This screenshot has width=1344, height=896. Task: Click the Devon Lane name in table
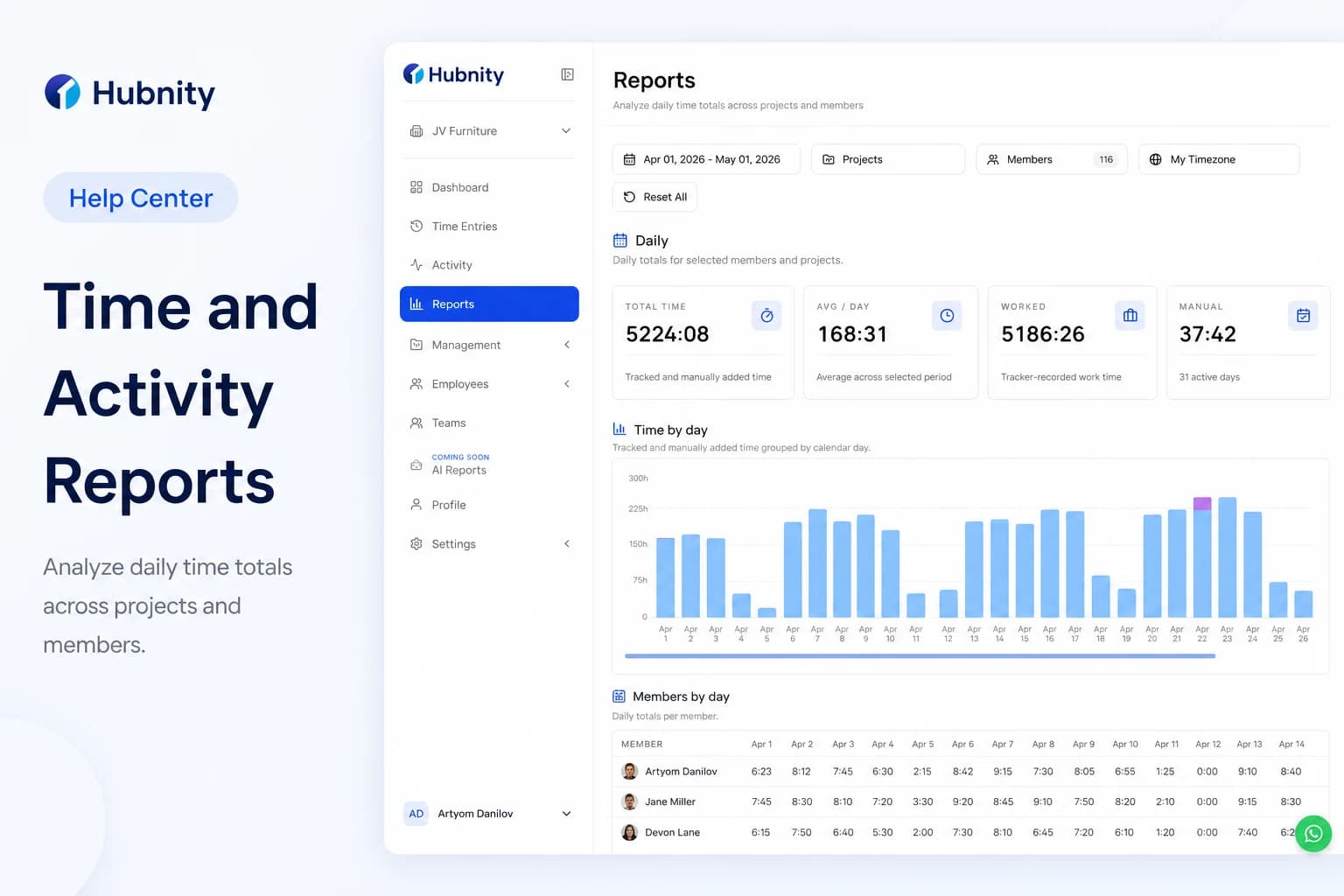pos(673,832)
